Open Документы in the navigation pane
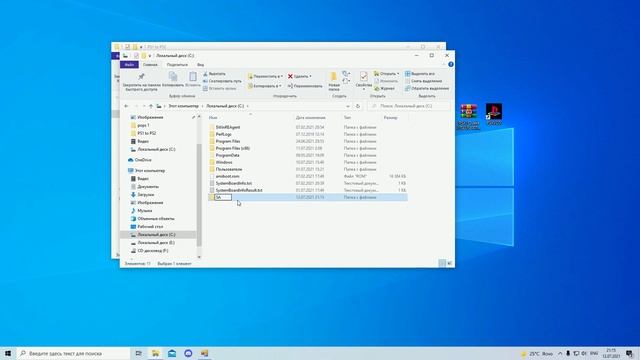This screenshot has height=360, width=640. (x=148, y=187)
